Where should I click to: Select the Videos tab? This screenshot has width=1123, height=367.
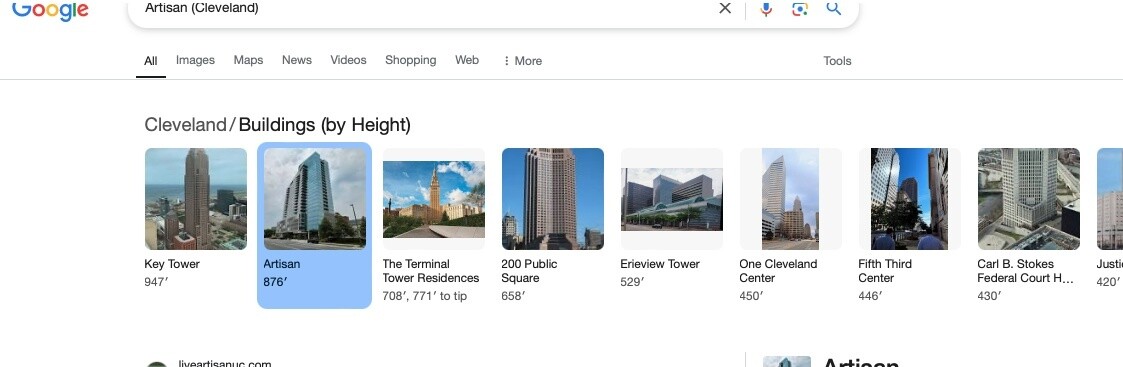[348, 60]
